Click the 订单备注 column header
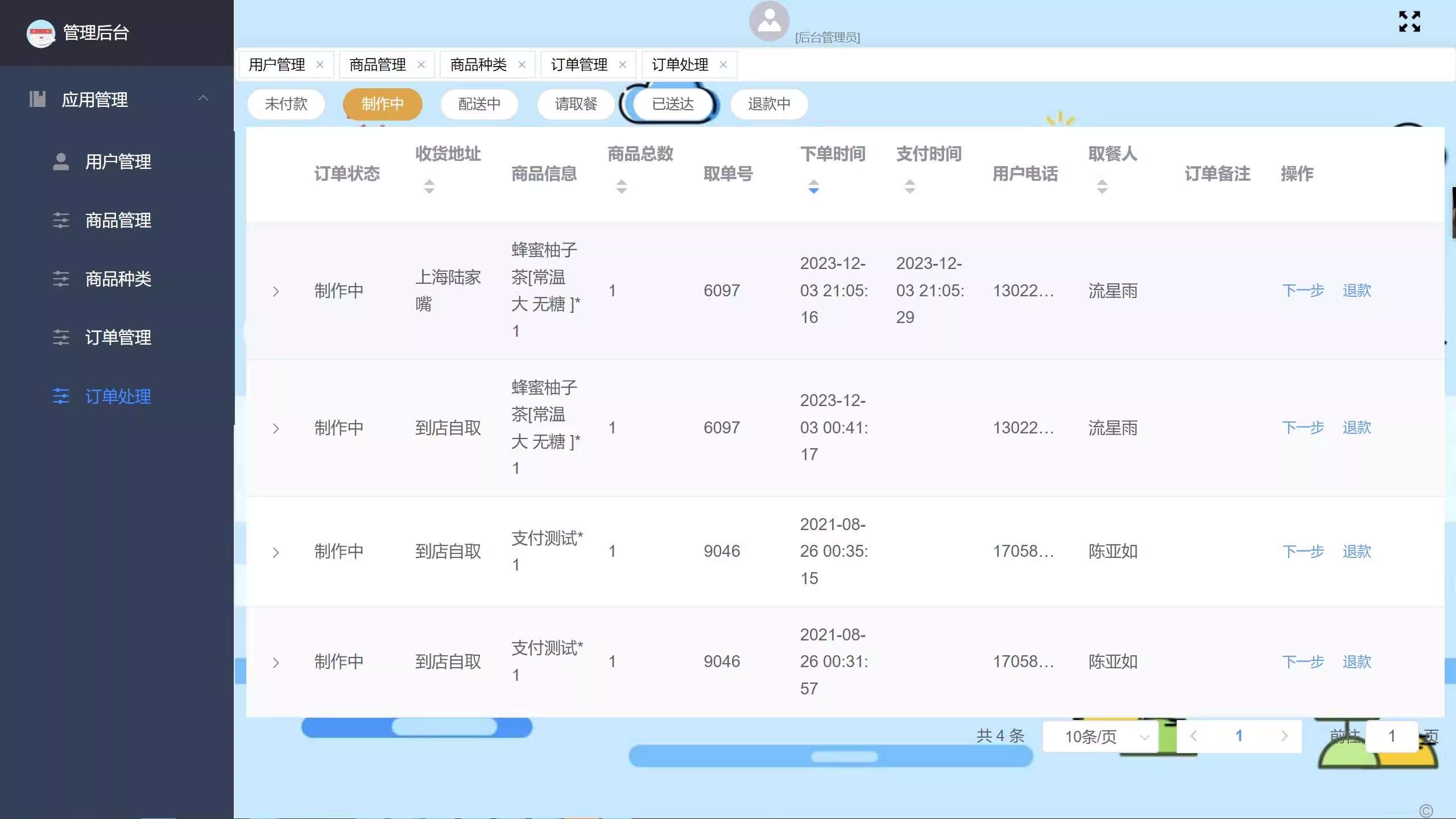Viewport: 1456px width, 819px height. [x=1217, y=173]
